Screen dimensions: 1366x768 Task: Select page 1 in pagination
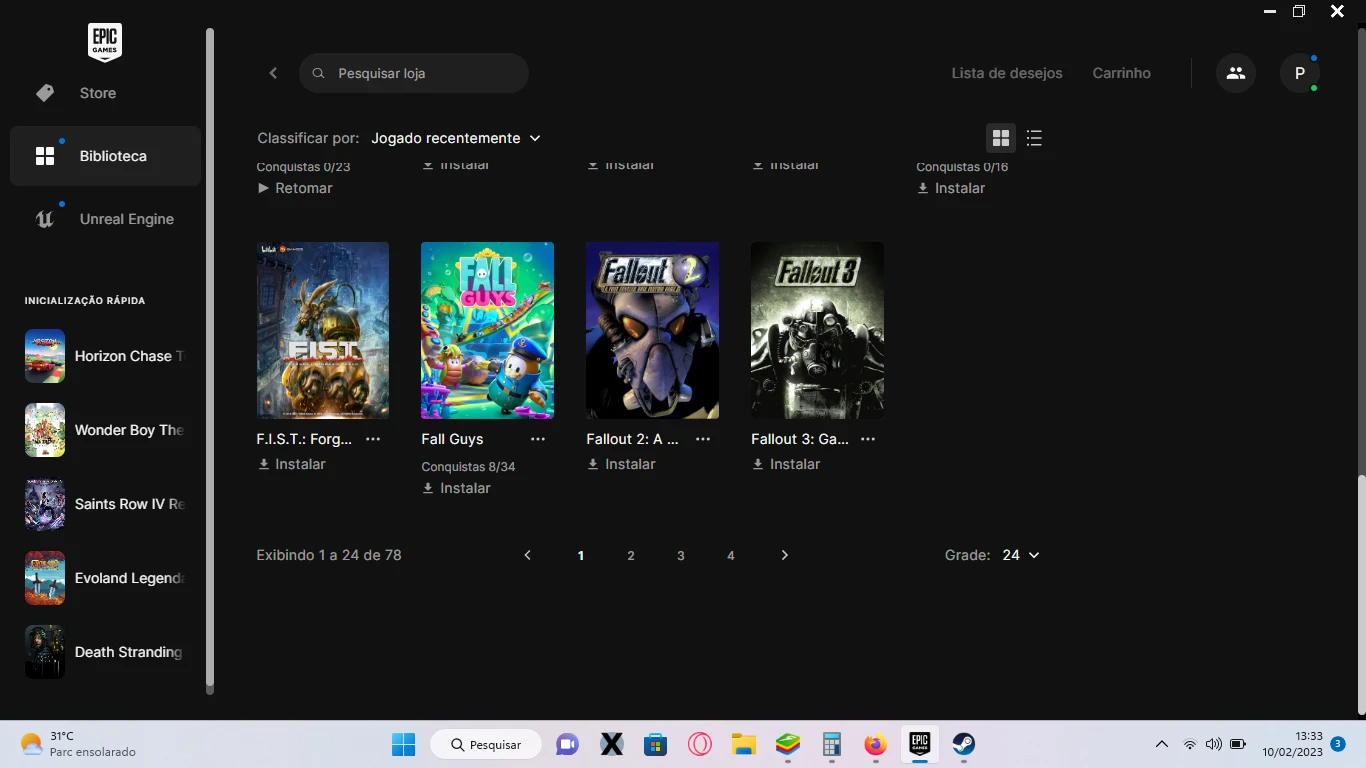pos(581,555)
